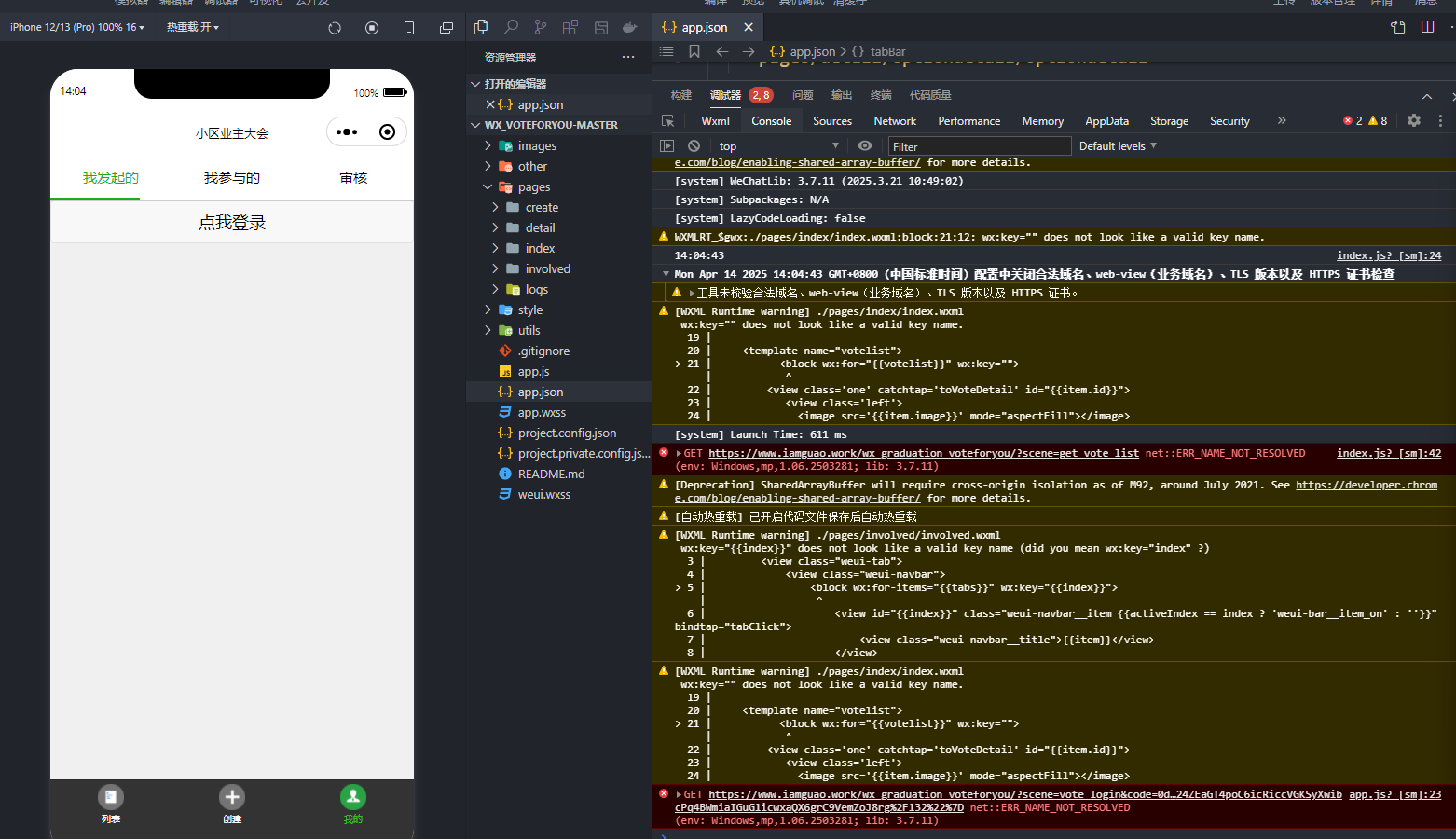Show more devtools tabs with the double chevron

1282,120
